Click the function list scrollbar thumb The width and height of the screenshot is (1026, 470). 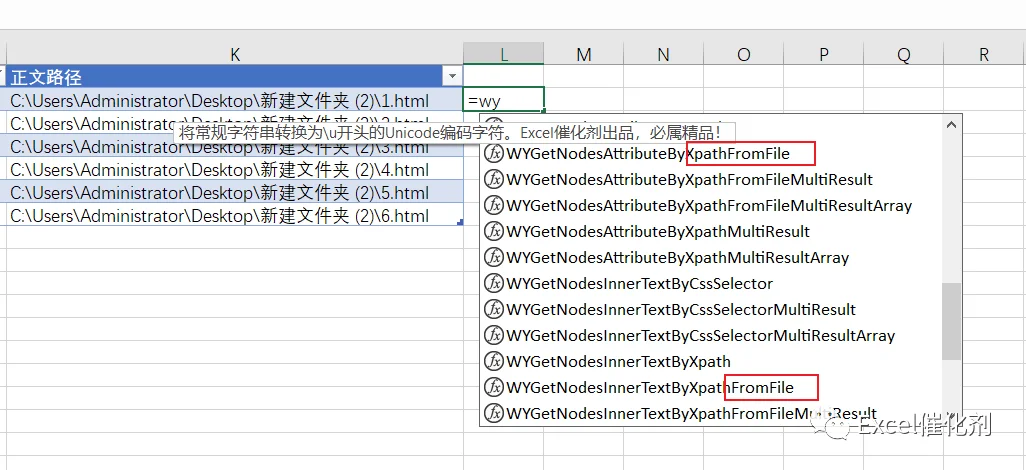coord(951,321)
